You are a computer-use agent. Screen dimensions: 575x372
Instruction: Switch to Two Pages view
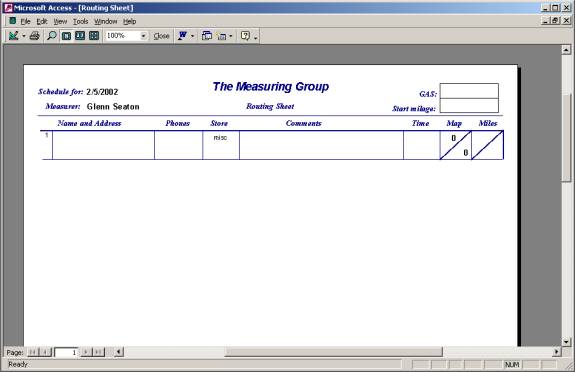coord(80,36)
